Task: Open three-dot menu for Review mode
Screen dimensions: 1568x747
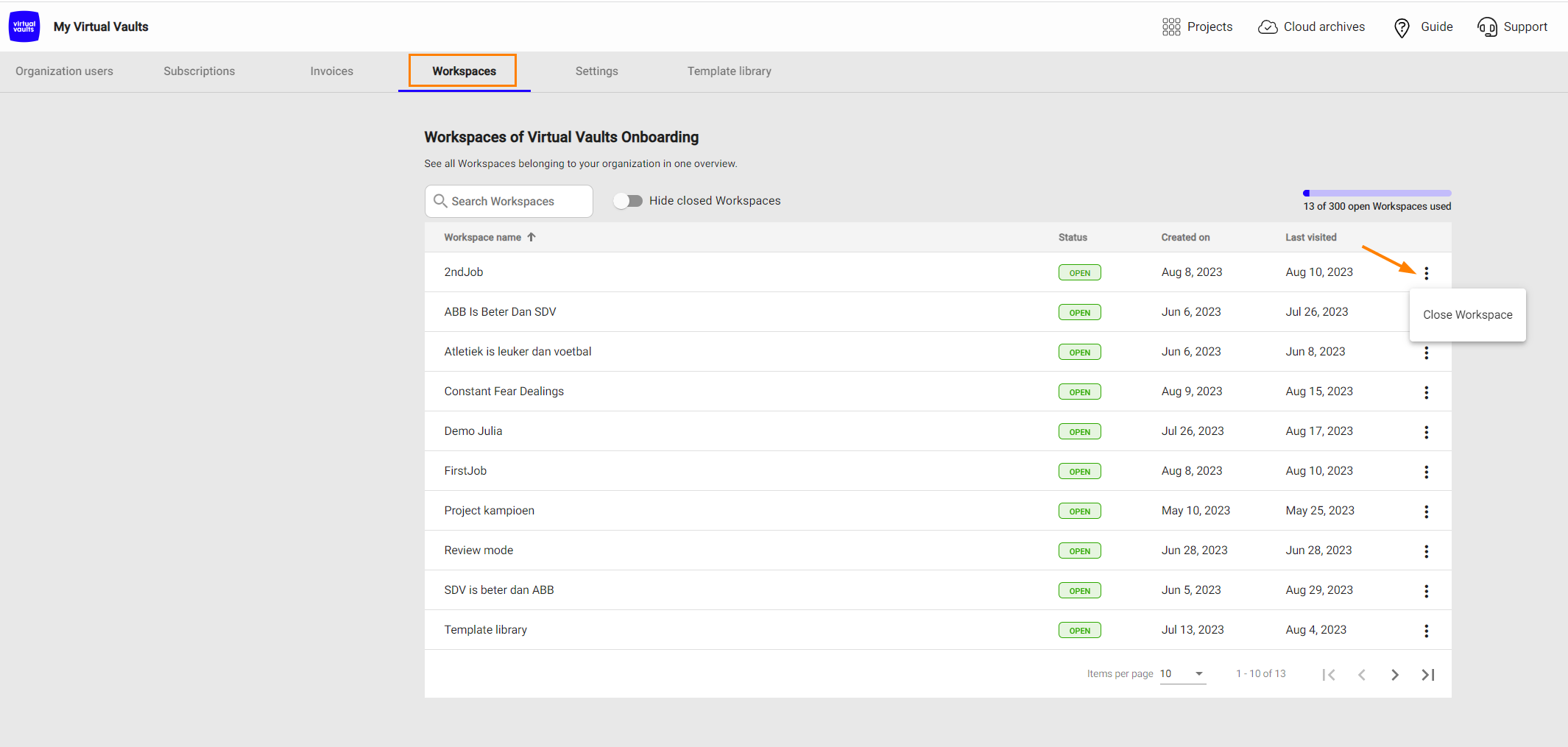Action: tap(1427, 551)
